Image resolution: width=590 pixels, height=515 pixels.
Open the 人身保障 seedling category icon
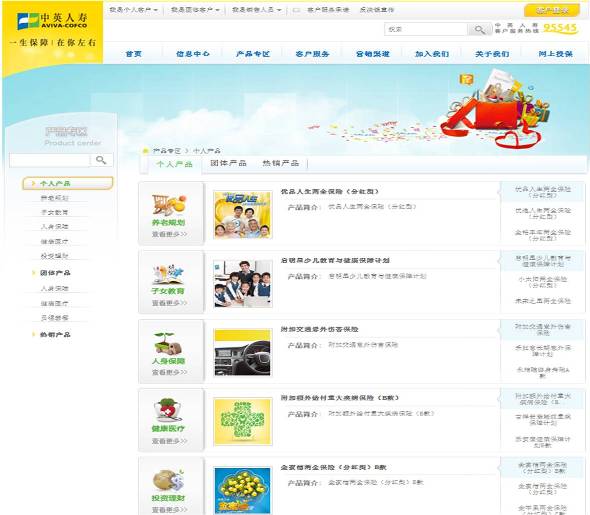[168, 343]
